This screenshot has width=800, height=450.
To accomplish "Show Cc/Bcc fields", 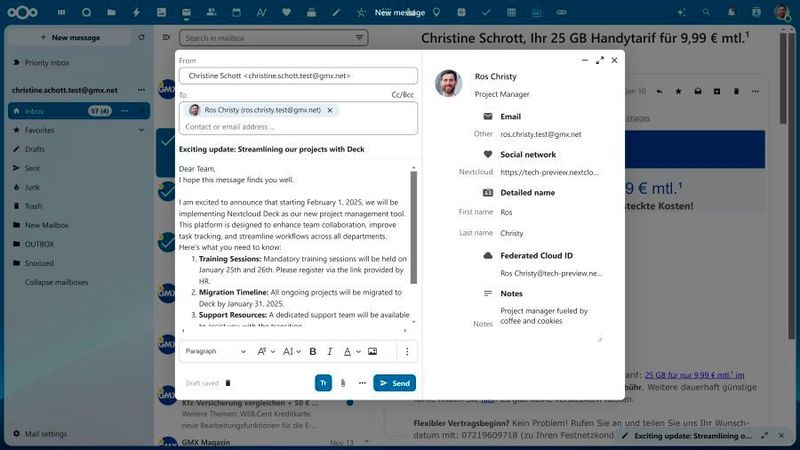I will [403, 95].
